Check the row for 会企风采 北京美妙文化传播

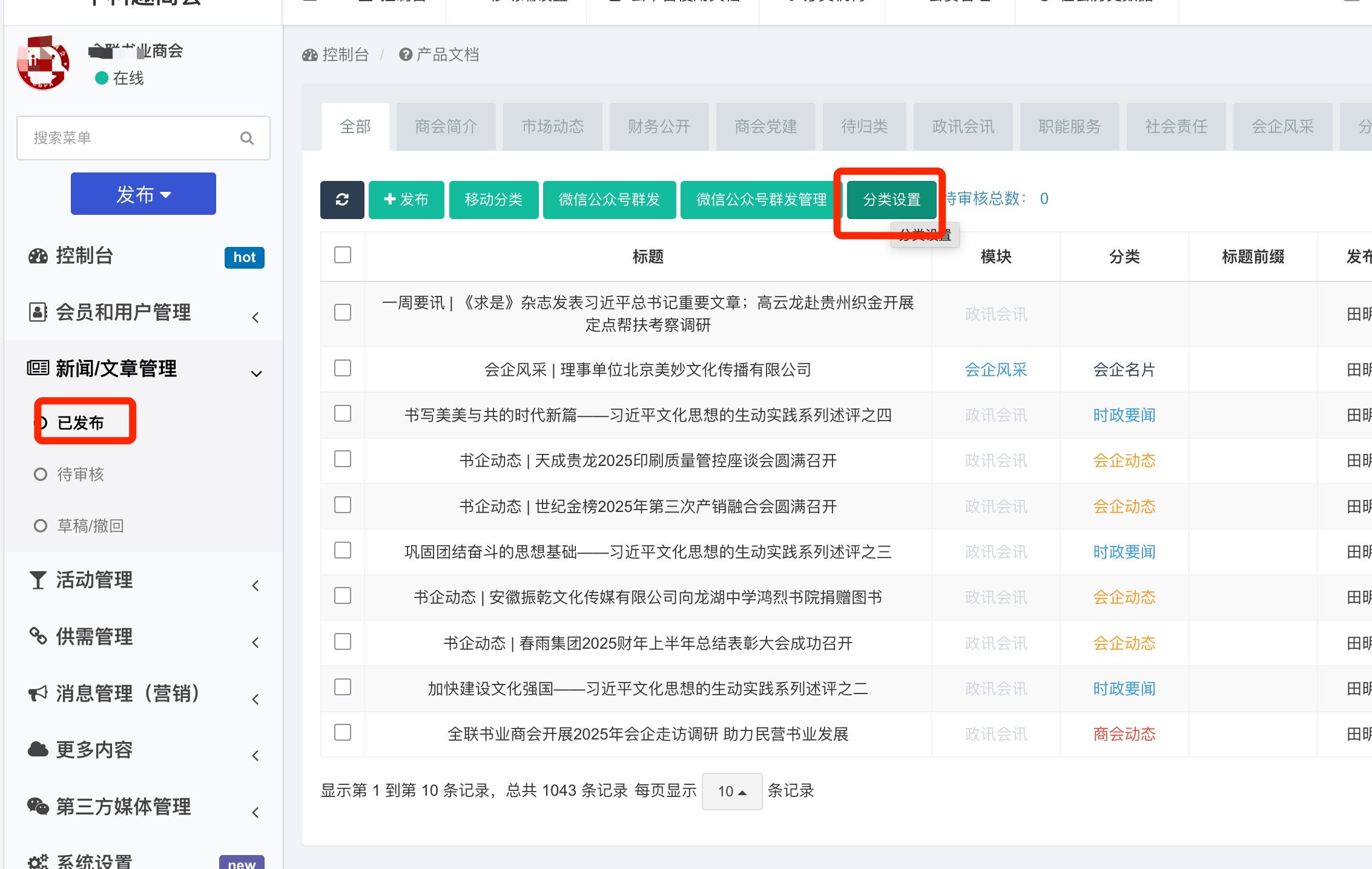pyautogui.click(x=343, y=369)
